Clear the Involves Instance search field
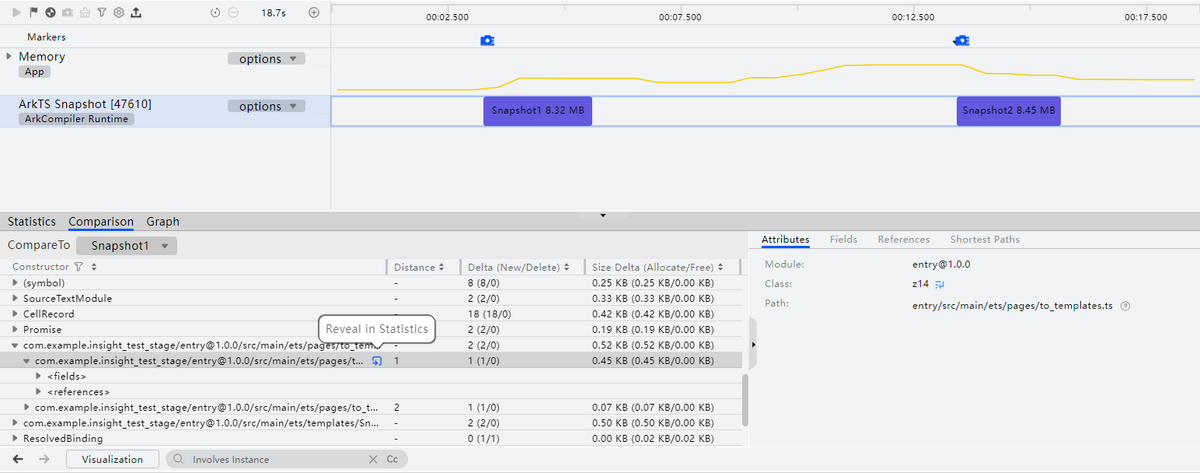1200x473 pixels. click(373, 459)
